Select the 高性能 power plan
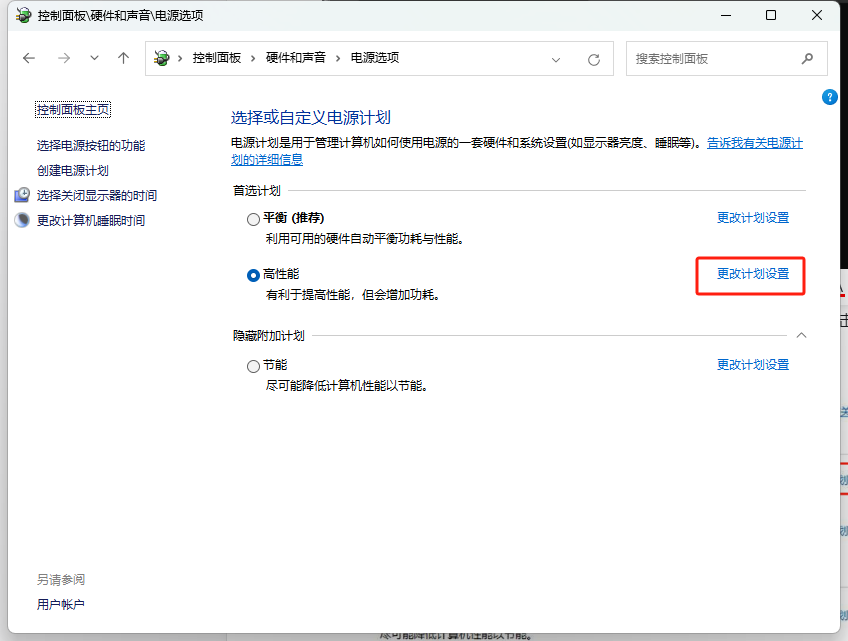Image resolution: width=848 pixels, height=641 pixels. 253,275
